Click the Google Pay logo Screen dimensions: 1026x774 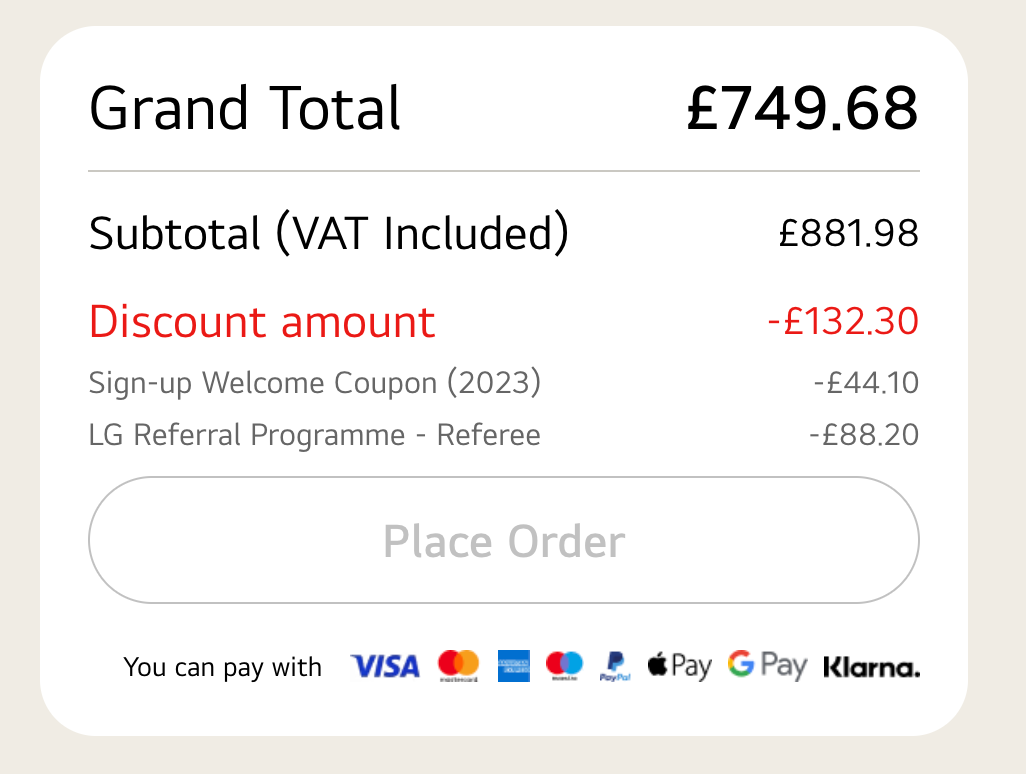pyautogui.click(x=767, y=666)
